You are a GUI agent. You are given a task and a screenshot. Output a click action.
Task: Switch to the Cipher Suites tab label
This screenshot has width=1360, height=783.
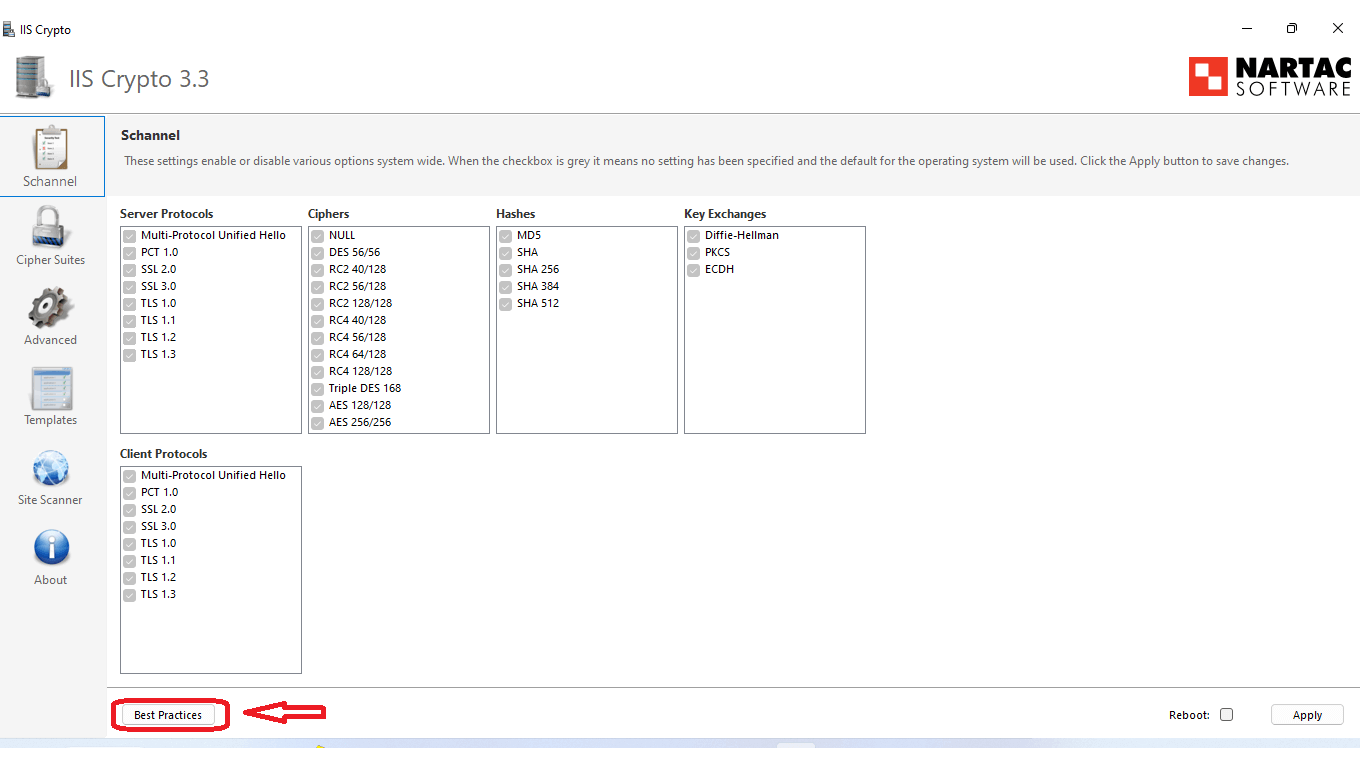[50, 260]
